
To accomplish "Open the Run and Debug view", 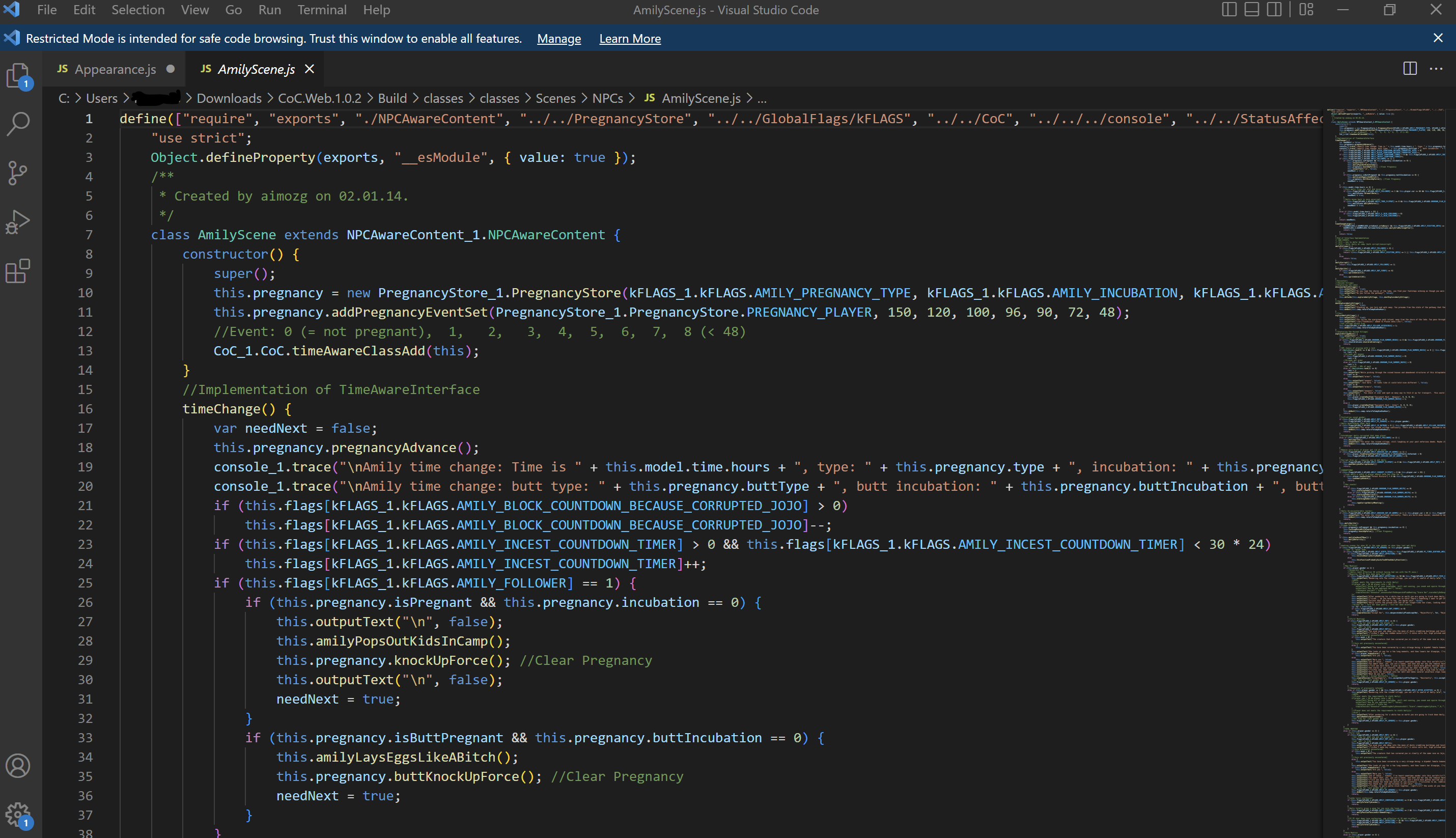I will click(x=18, y=221).
